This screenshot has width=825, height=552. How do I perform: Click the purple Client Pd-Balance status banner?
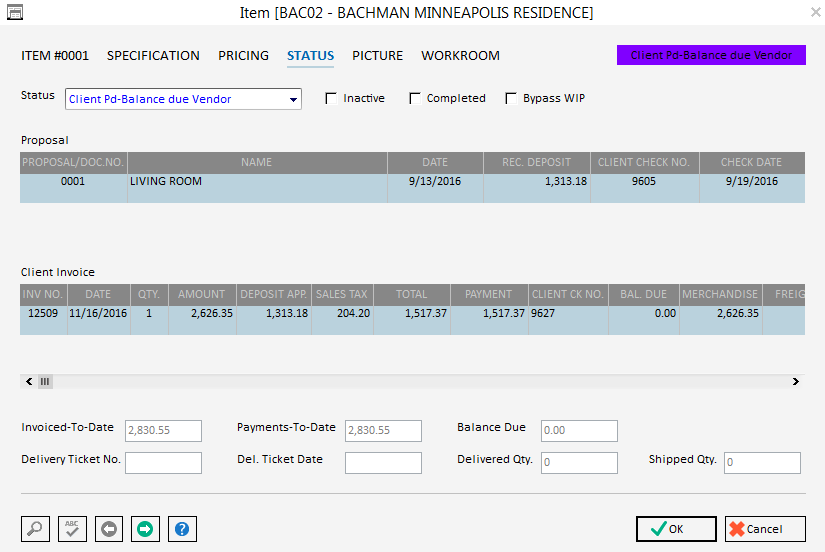pos(711,55)
